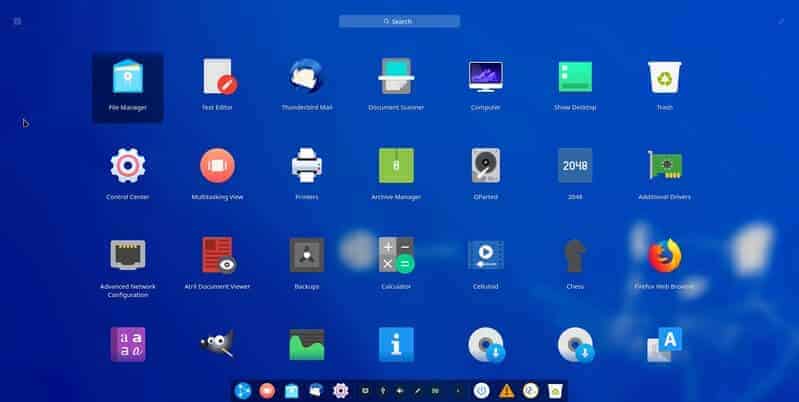Screen dimensions: 799x402
Task: Open the launcher icon in the dock
Action: tap(243, 391)
